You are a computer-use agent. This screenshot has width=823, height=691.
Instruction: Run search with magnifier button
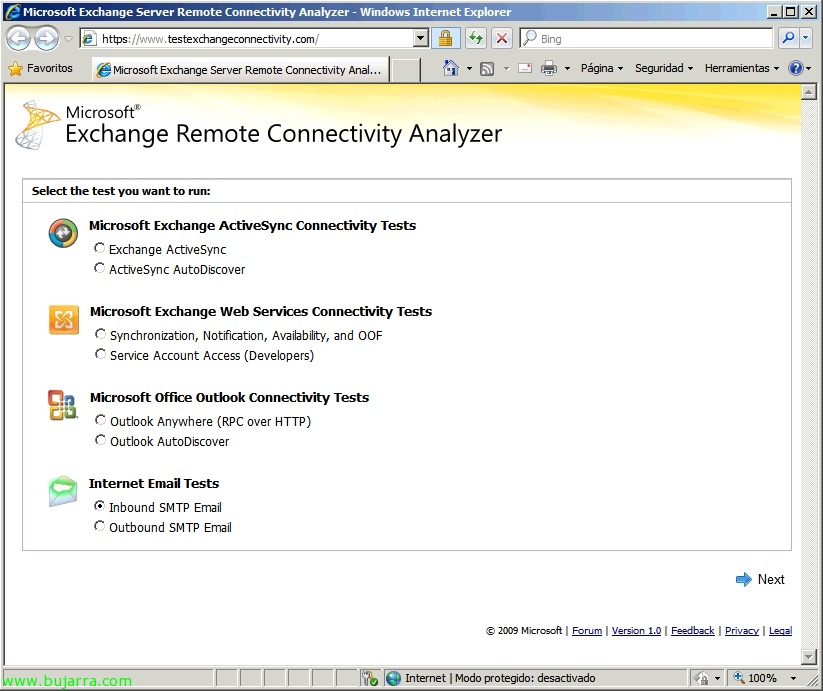click(788, 38)
